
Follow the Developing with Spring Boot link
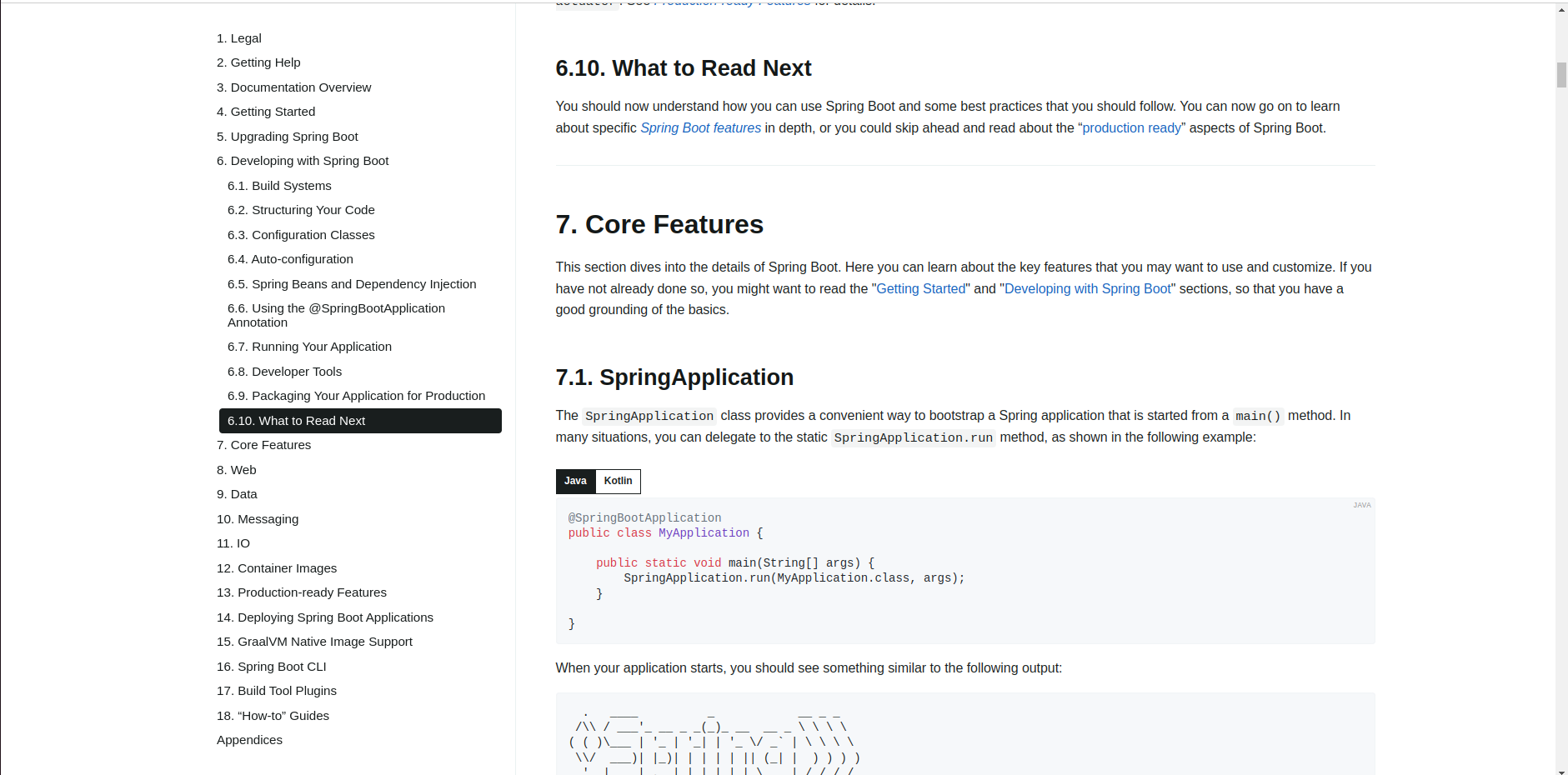(1087, 288)
